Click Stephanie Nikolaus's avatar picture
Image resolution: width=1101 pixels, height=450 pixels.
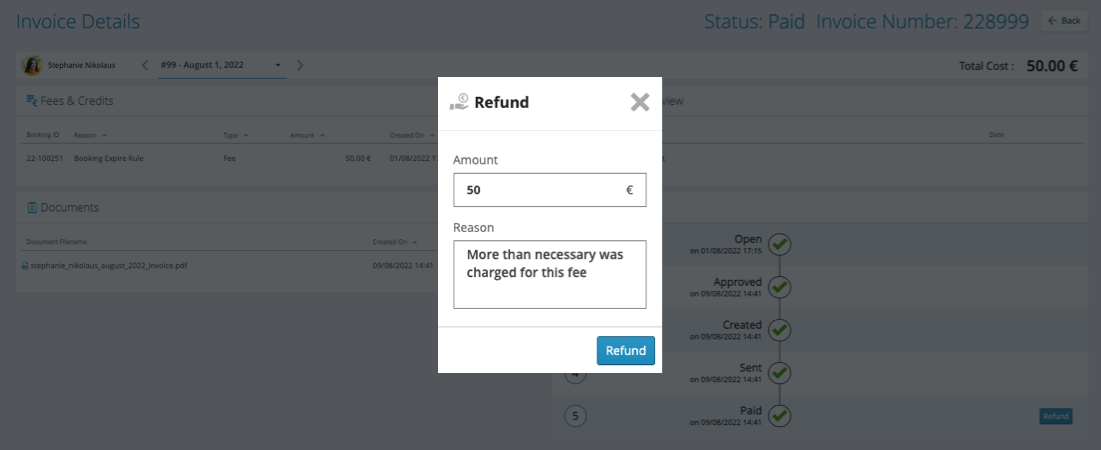(x=32, y=65)
